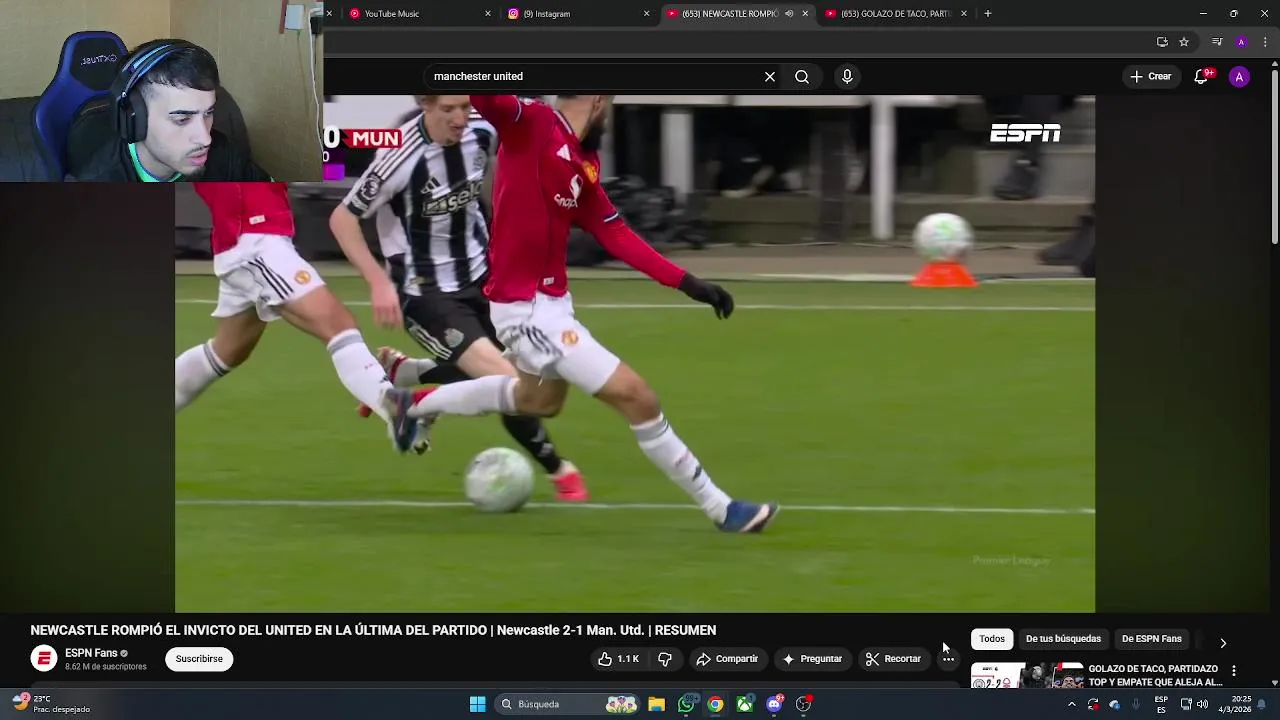This screenshot has height=720, width=1280.
Task: Open File Explorer from taskbar
Action: tap(656, 704)
